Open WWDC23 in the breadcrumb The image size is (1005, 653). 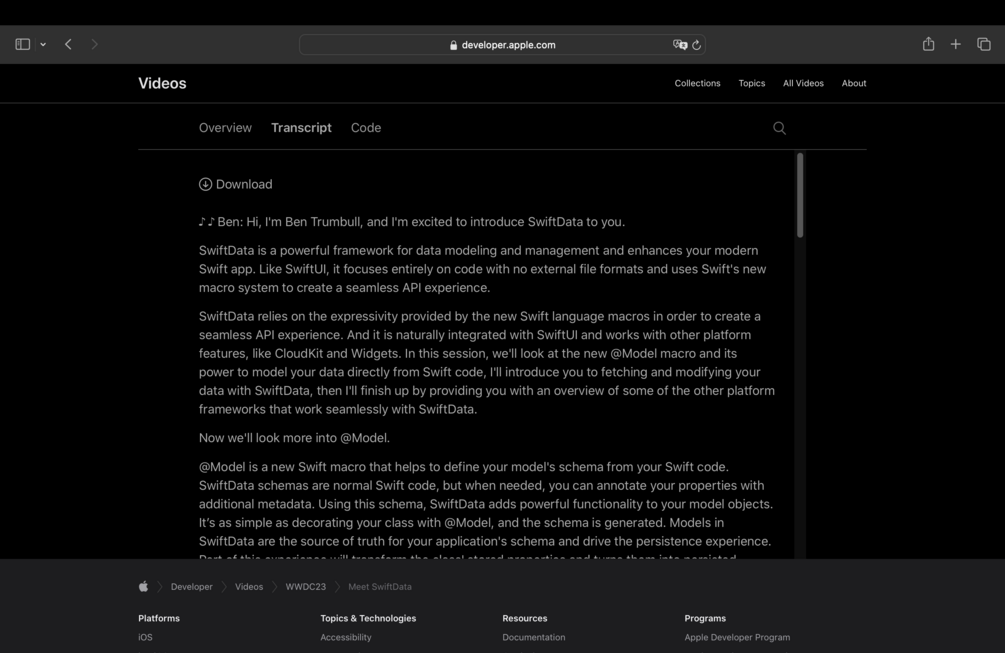tap(306, 587)
